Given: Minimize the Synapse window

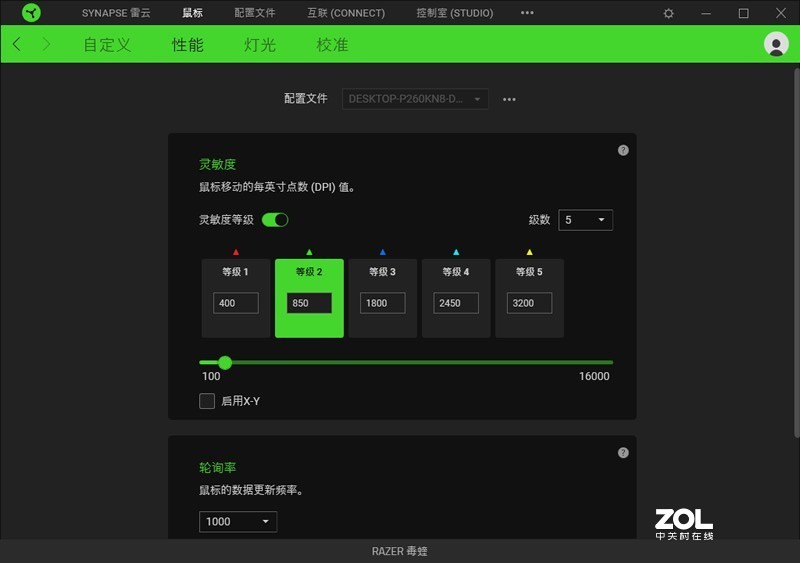Looking at the screenshot, I should point(706,13).
